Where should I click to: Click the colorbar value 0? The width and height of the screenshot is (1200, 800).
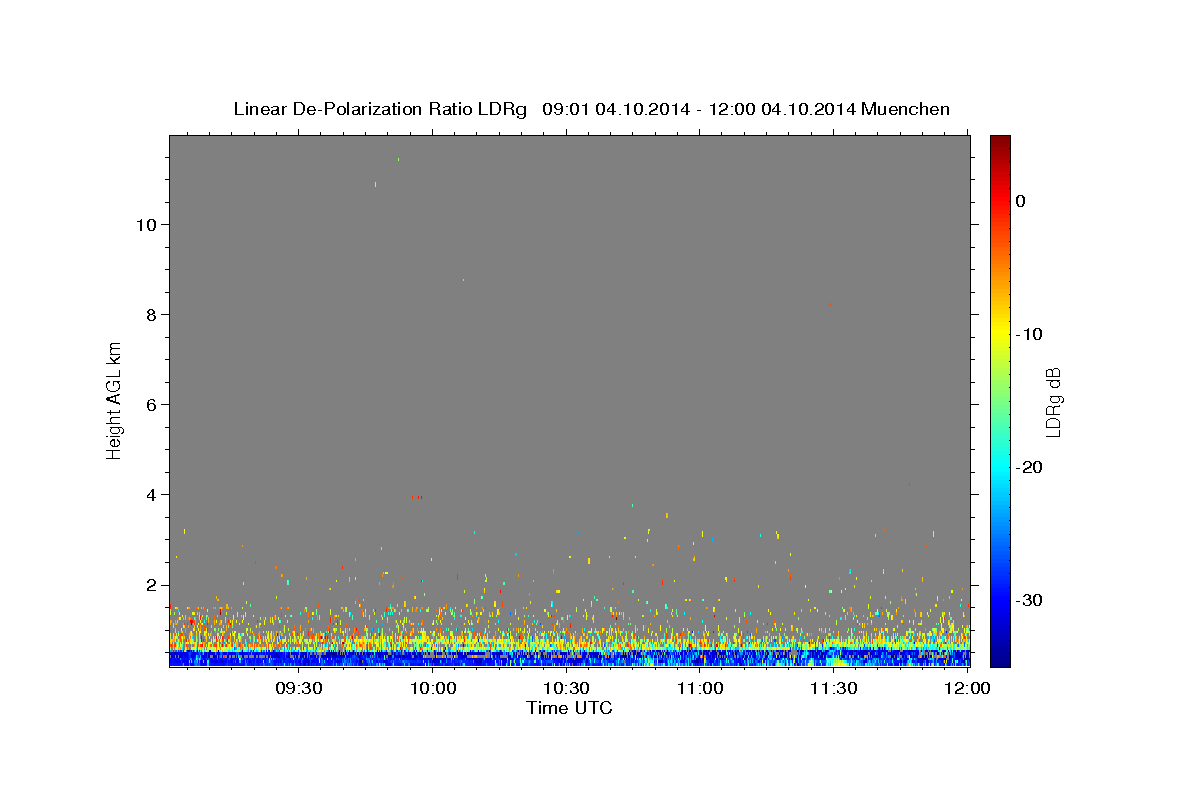pyautogui.click(x=1021, y=201)
